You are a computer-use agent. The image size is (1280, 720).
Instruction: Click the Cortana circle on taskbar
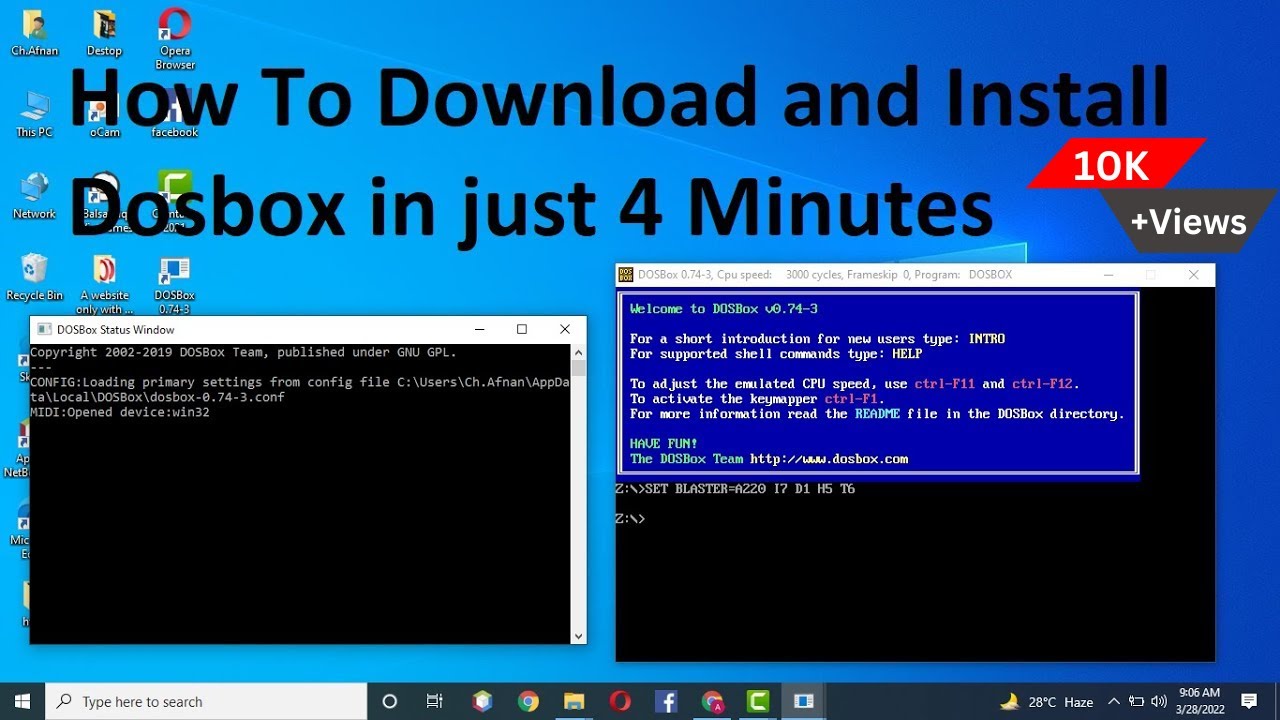click(390, 701)
